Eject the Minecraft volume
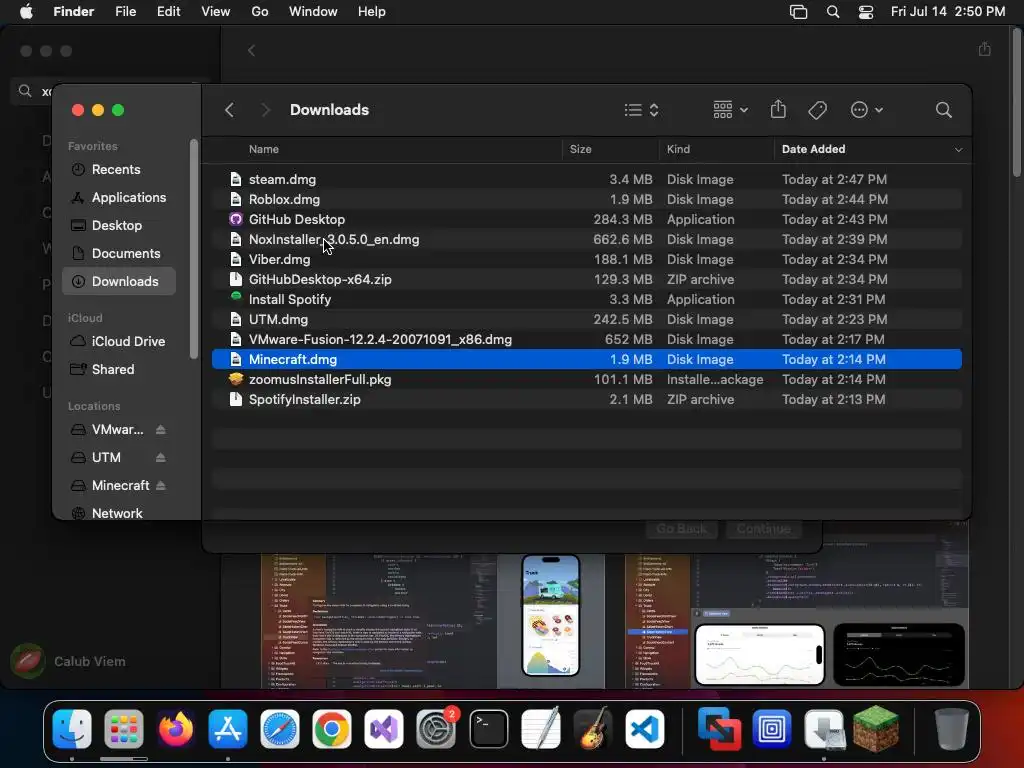The height and width of the screenshot is (768, 1024). pyautogui.click(x=161, y=485)
